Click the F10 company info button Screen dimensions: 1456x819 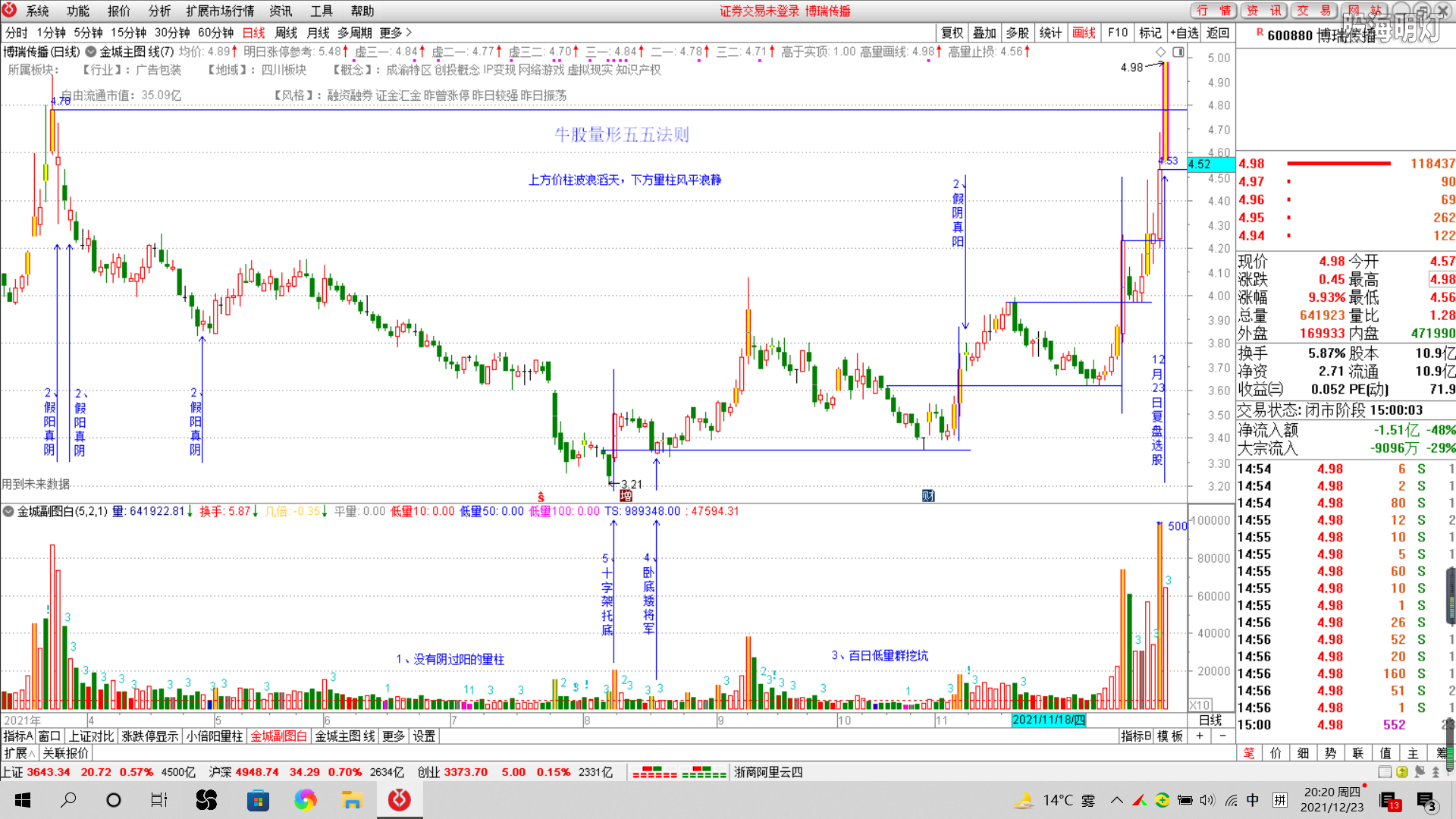pos(1118,33)
